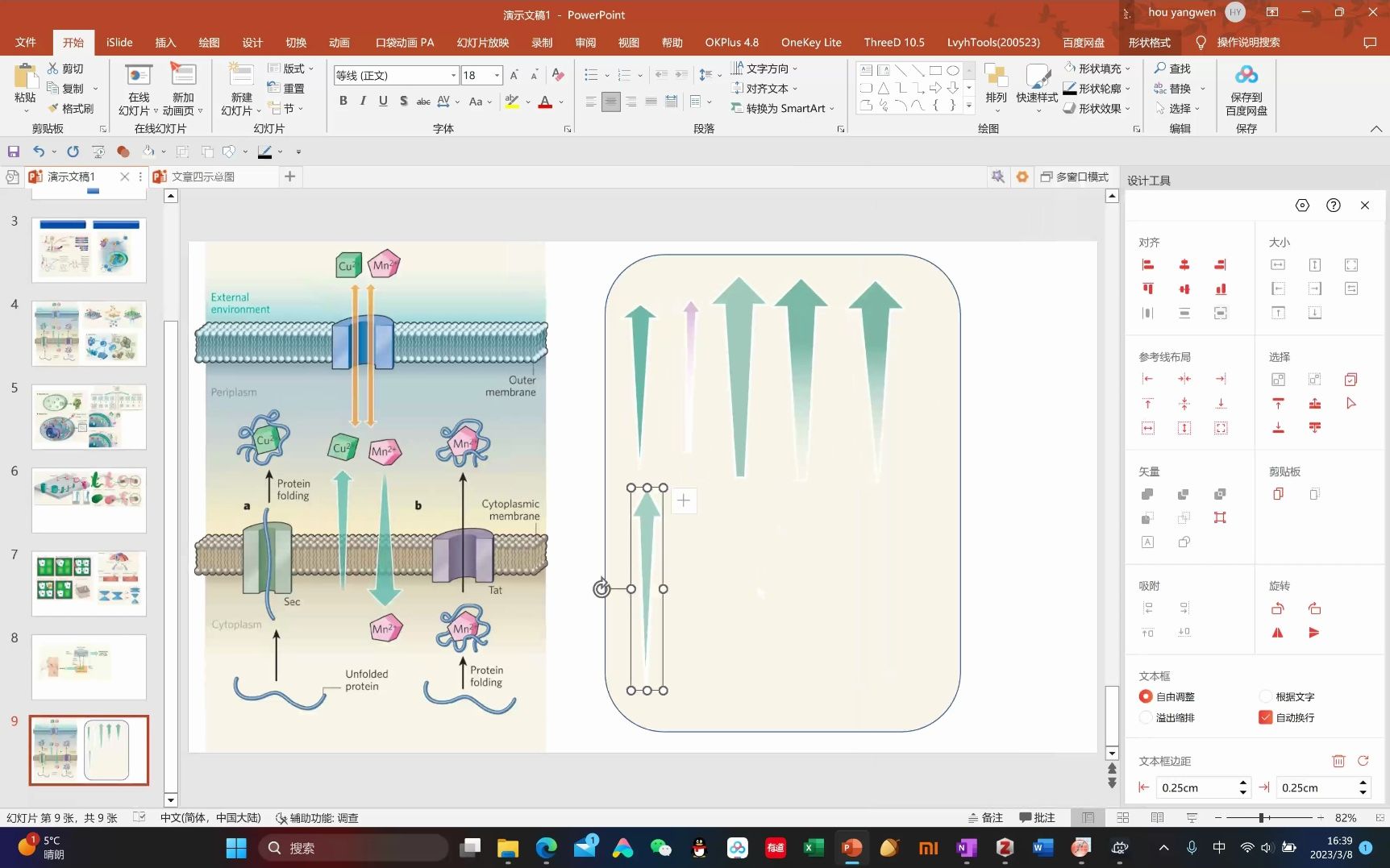The height and width of the screenshot is (868, 1390).
Task: Switch to the 插入 ribbon tab
Action: (x=165, y=42)
